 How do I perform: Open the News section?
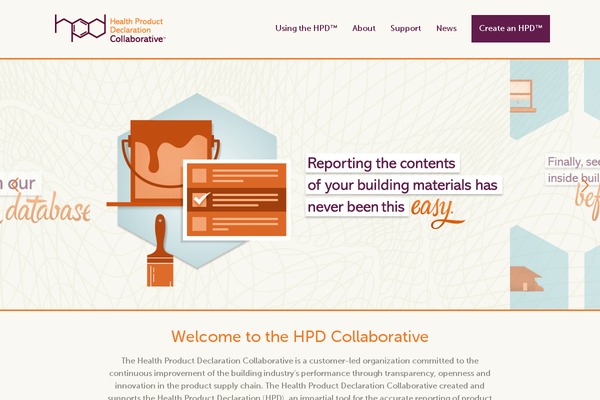446,28
